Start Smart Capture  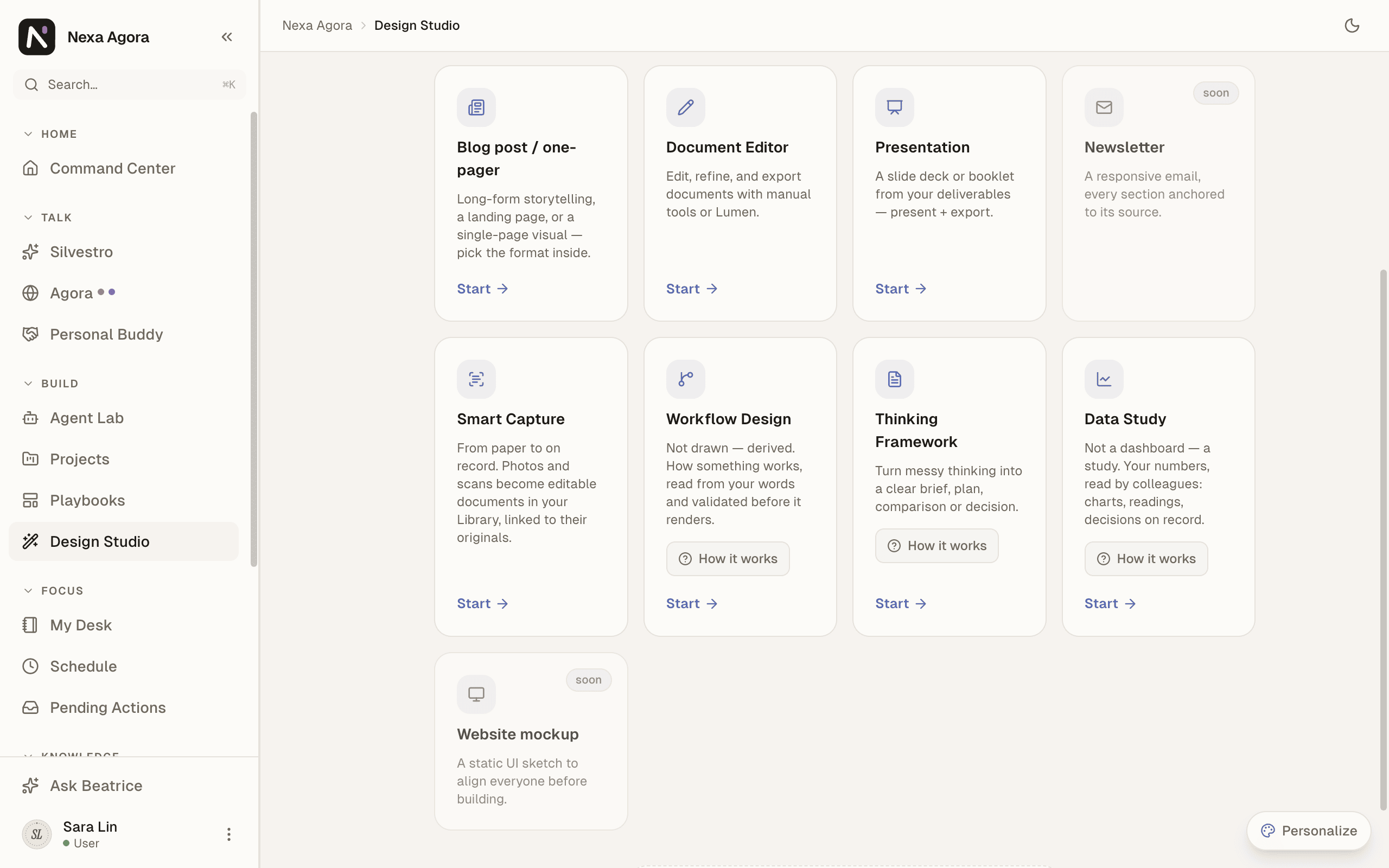[x=483, y=603]
